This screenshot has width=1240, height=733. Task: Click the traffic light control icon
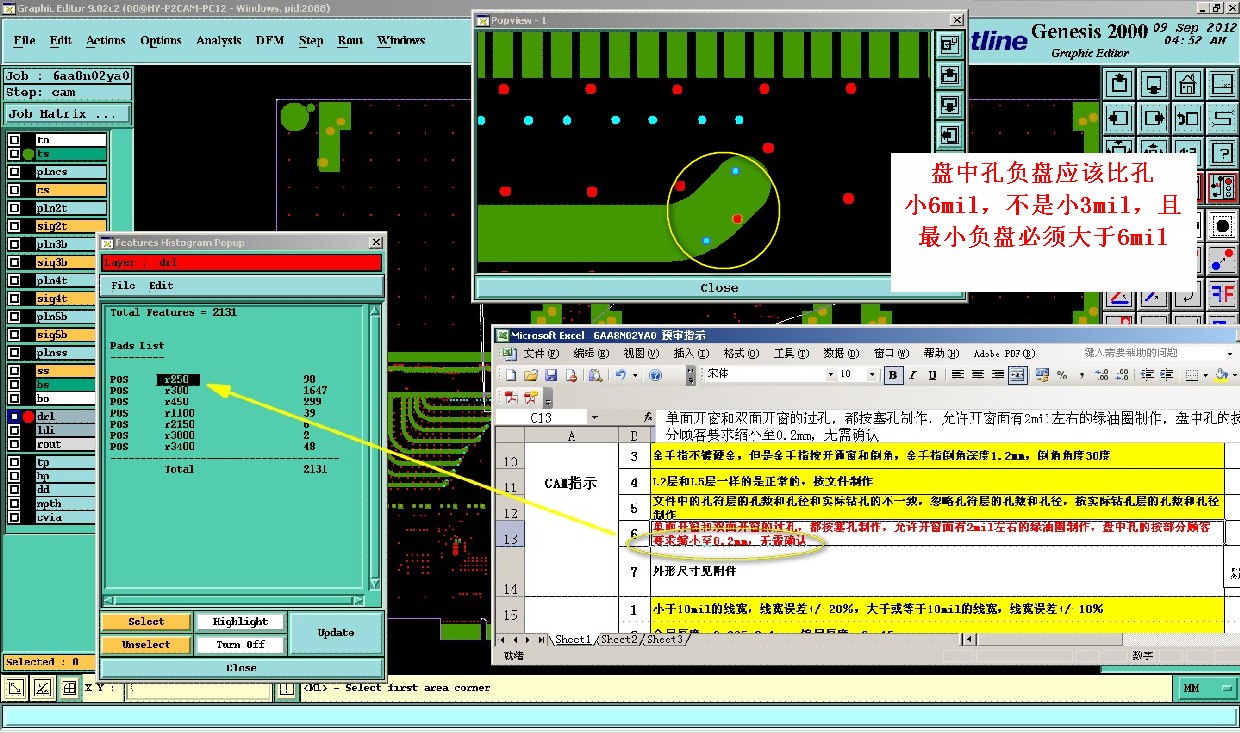(1222, 187)
